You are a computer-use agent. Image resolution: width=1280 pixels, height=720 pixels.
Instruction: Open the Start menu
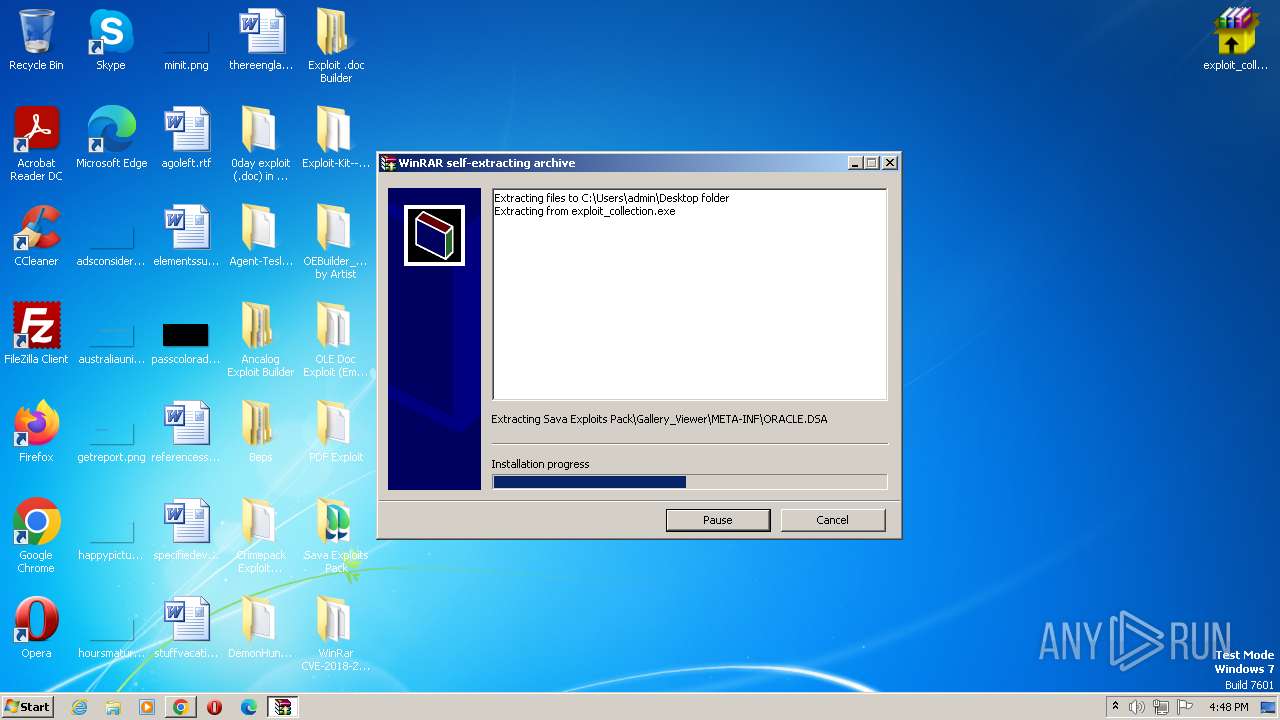click(27, 707)
